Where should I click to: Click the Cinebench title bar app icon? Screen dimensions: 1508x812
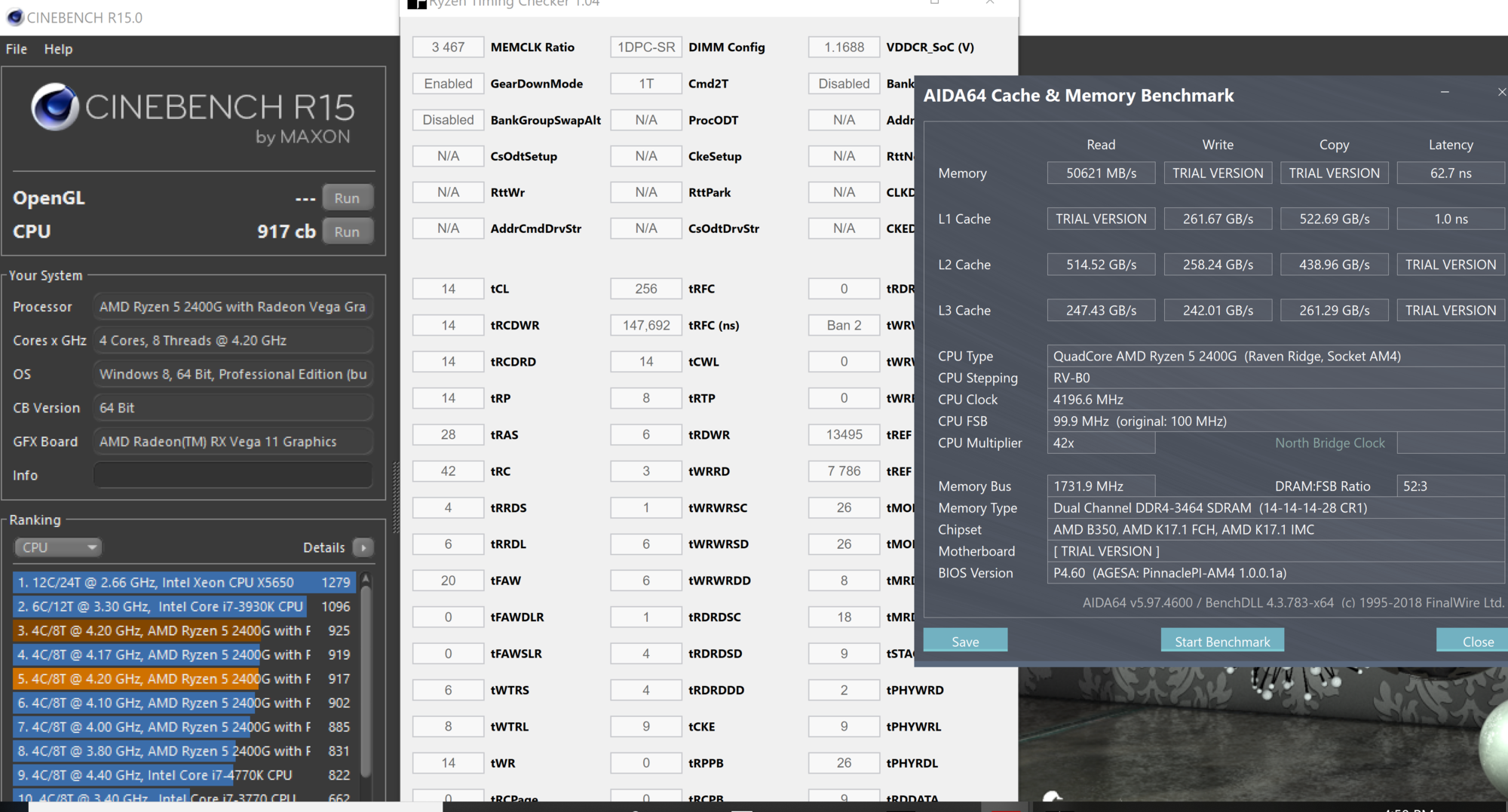(x=15, y=17)
